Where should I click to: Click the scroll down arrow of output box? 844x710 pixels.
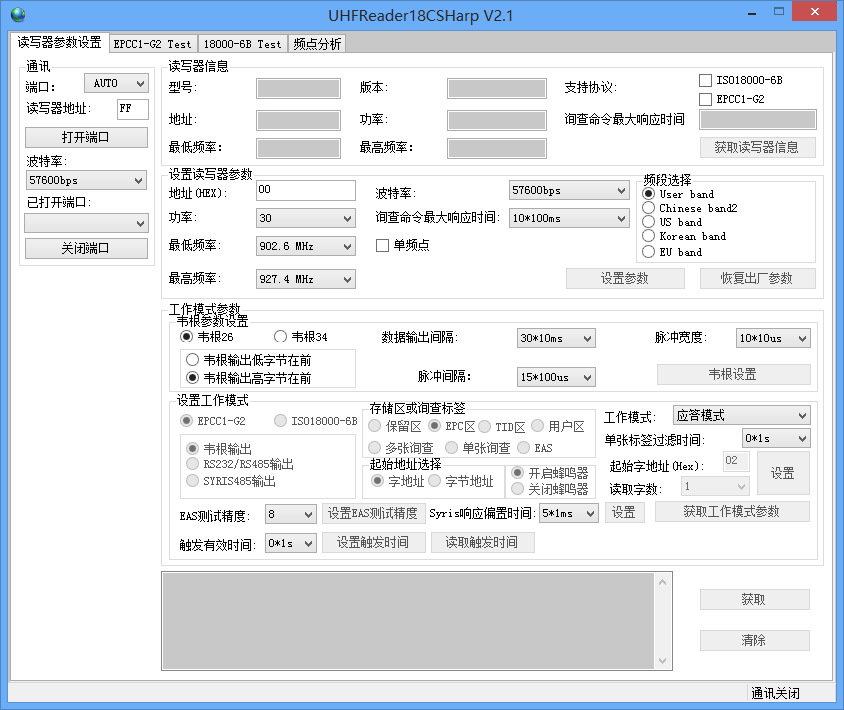click(663, 660)
